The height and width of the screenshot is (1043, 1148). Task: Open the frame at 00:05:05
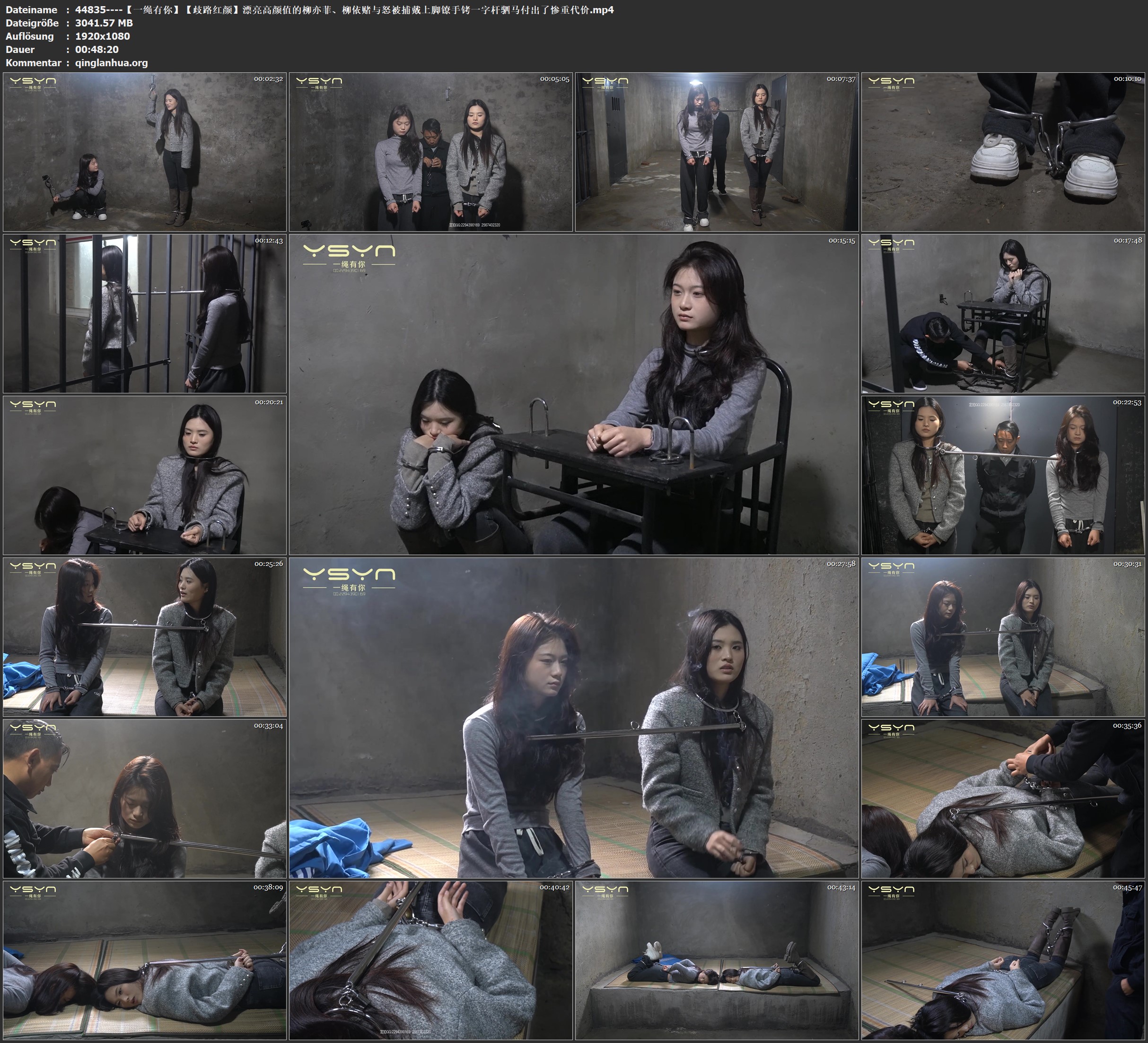pos(430,151)
